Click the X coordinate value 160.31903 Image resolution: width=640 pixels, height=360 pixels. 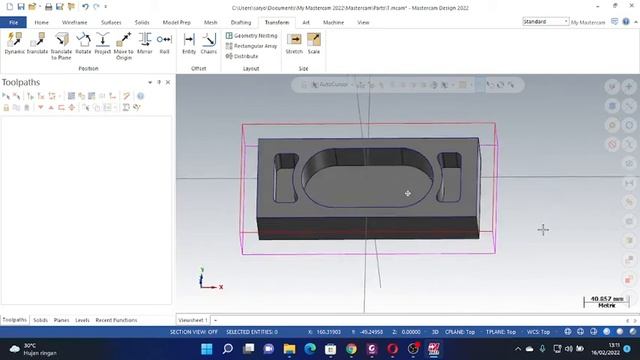[329, 332]
